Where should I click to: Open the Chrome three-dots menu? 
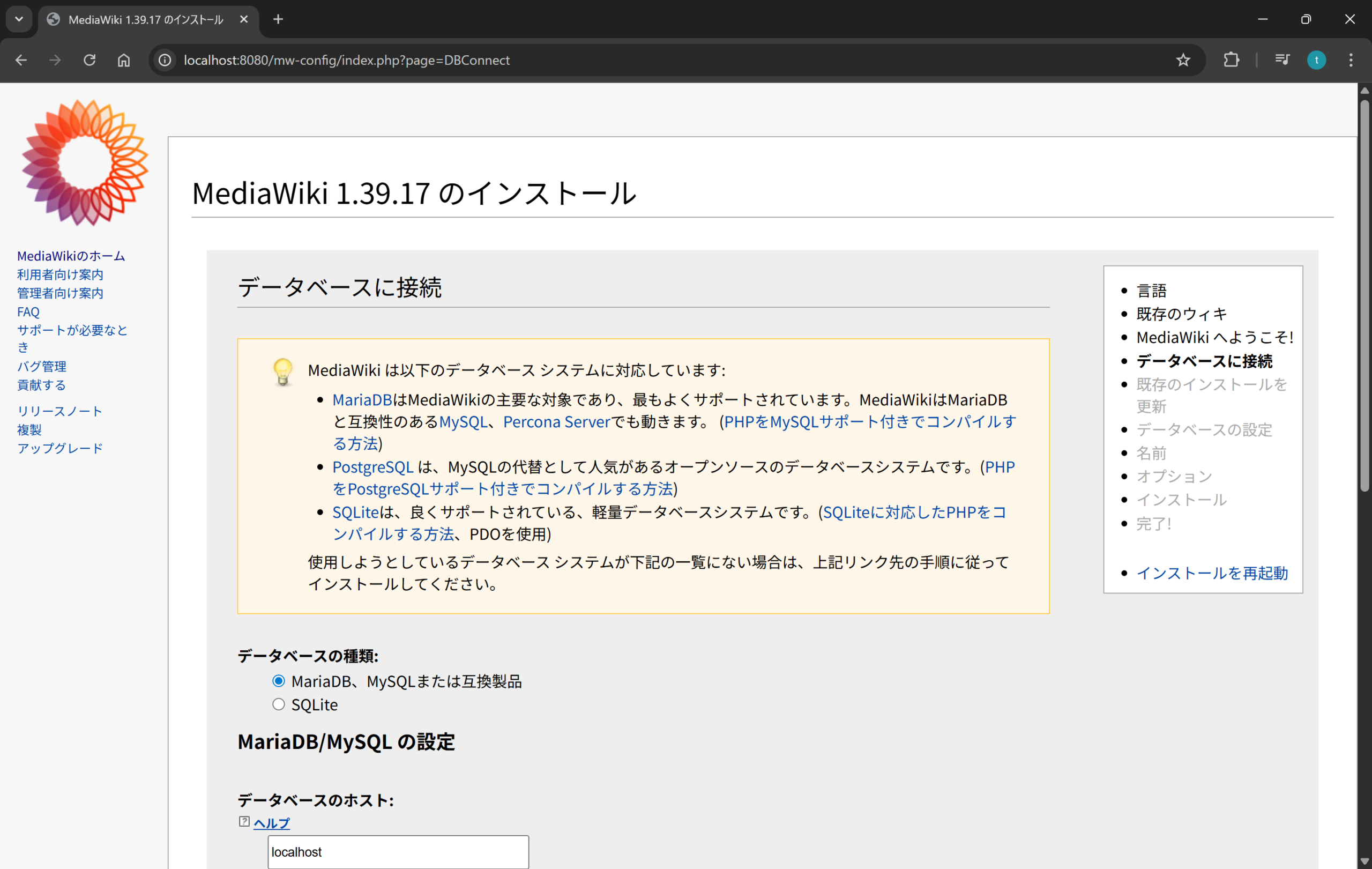(1351, 60)
